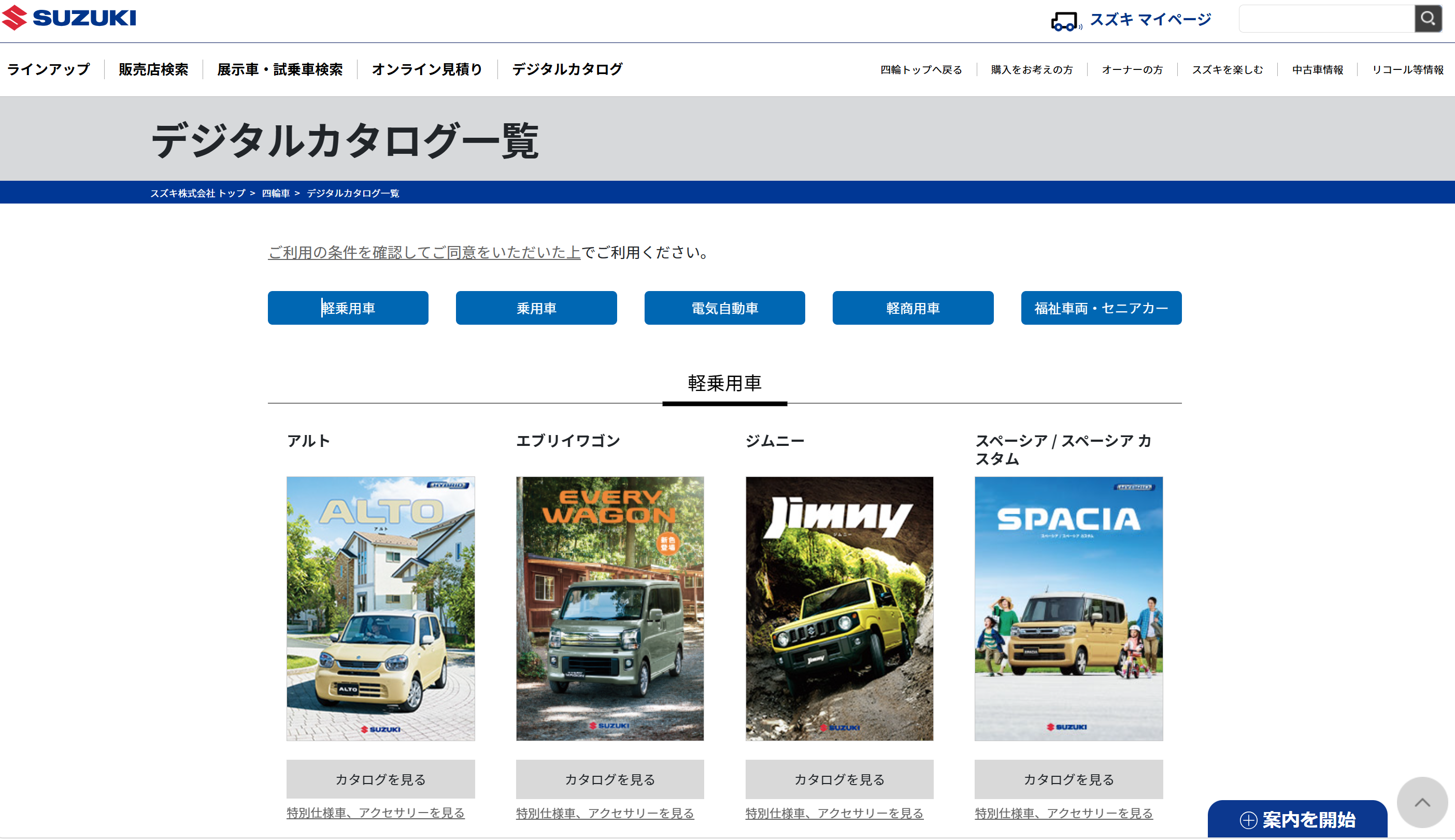1455x840 pixels.
Task: Open the 販売店検索 menu item
Action: [x=153, y=69]
